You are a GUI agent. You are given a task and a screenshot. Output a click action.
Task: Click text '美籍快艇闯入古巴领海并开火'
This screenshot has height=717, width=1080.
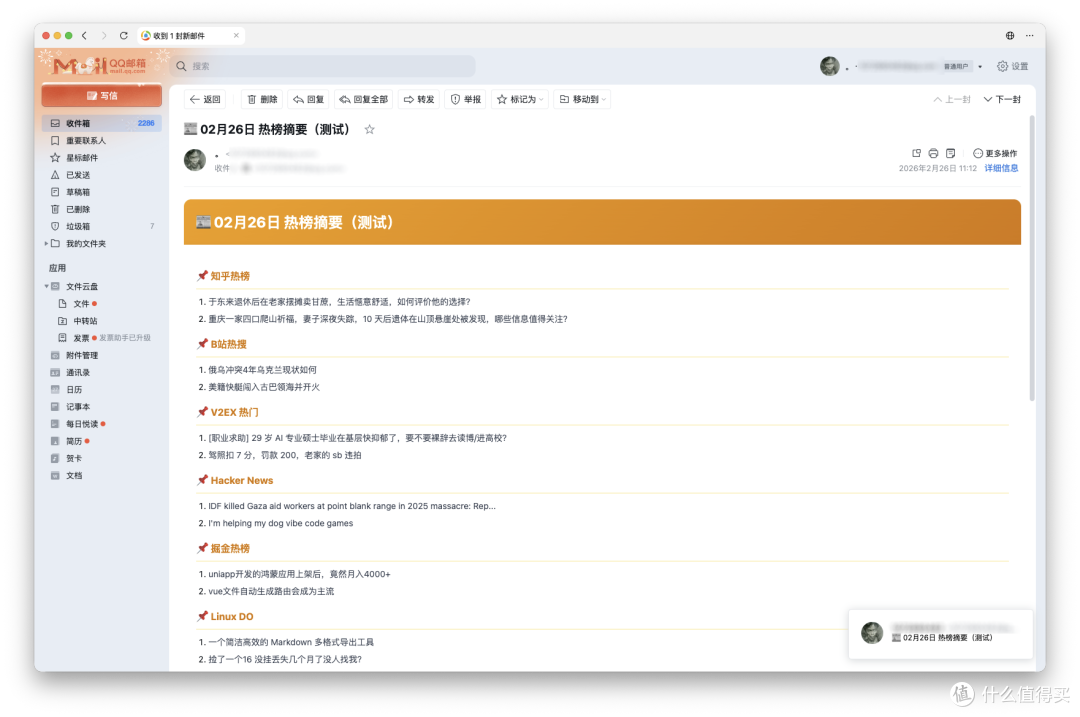(264, 387)
